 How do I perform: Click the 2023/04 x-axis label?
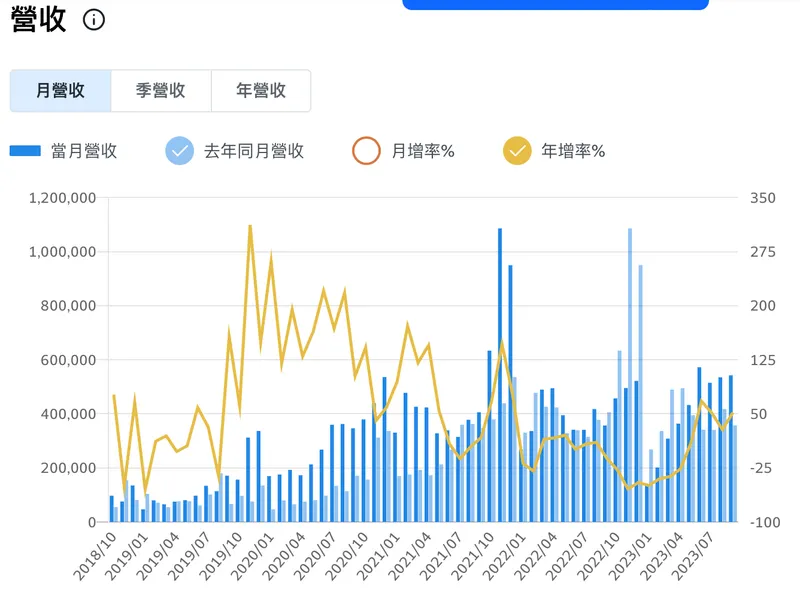coord(662,556)
